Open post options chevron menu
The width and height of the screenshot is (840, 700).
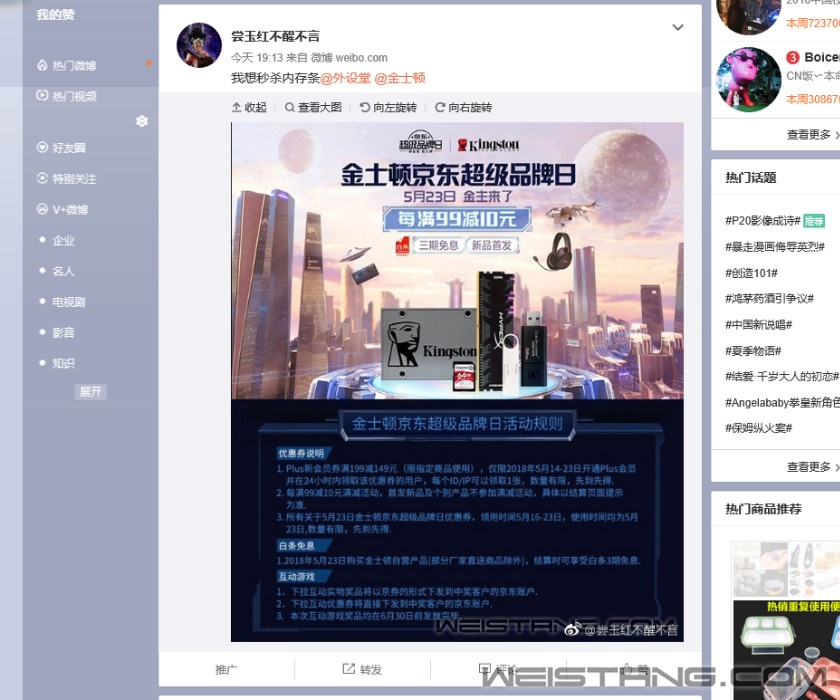pyautogui.click(x=678, y=27)
